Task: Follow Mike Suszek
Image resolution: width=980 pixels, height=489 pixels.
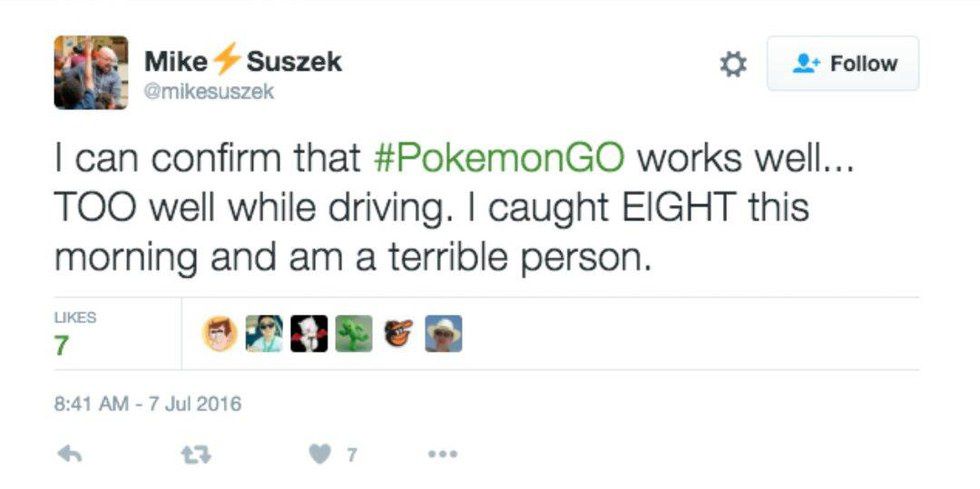Action: tap(842, 64)
